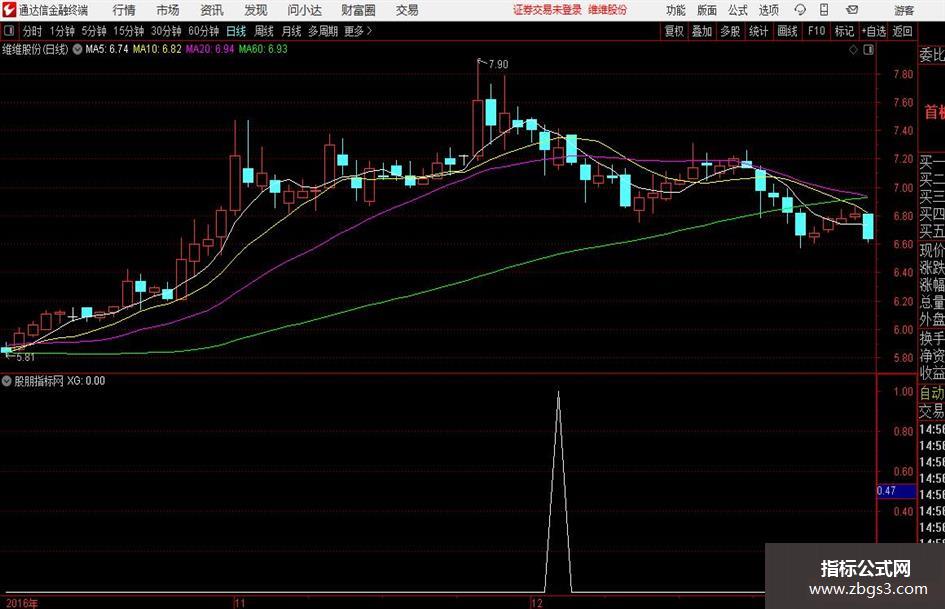Toggle the panel layout icon left of 分时
This screenshot has width=945, height=609.
coord(9,31)
